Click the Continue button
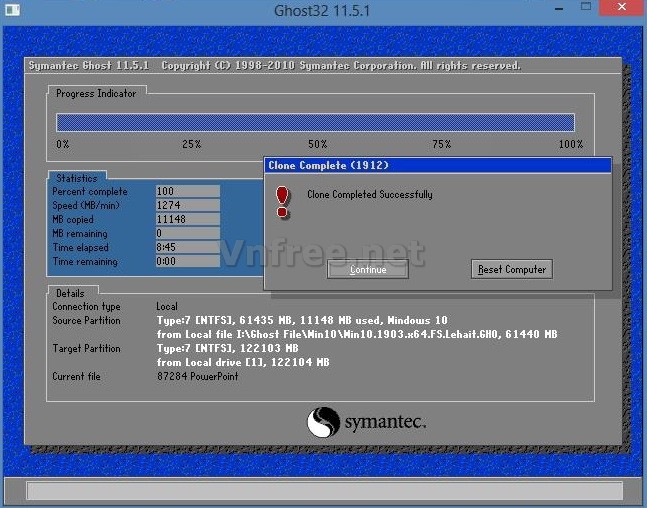Image resolution: width=647 pixels, height=508 pixels. coord(368,270)
